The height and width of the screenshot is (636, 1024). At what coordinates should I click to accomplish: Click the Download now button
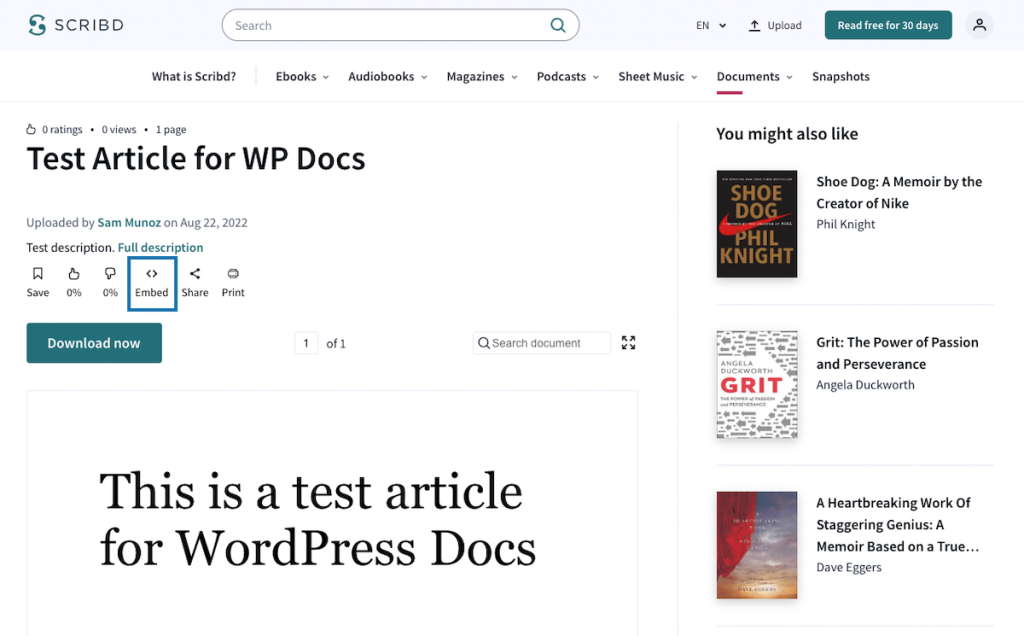point(93,342)
